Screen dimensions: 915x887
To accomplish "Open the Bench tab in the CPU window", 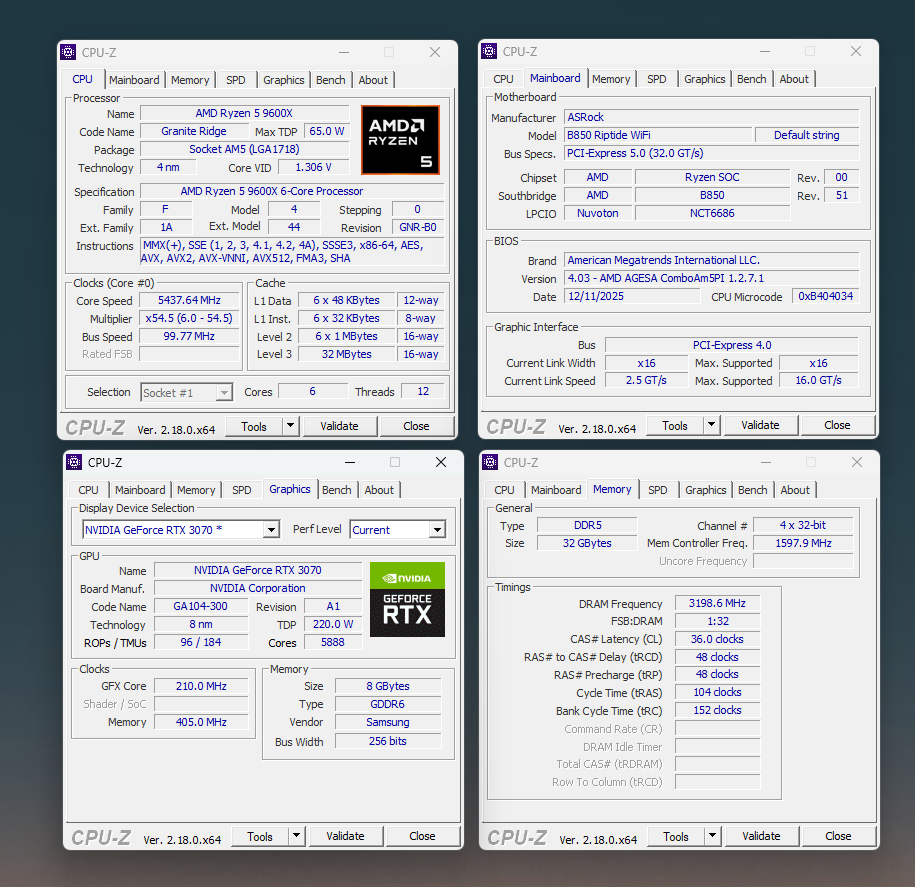I will coord(331,80).
